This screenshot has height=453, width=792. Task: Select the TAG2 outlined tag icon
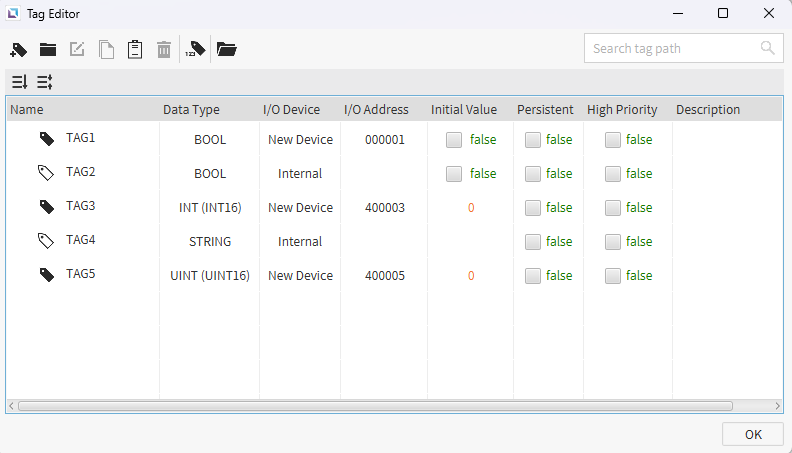(46, 173)
